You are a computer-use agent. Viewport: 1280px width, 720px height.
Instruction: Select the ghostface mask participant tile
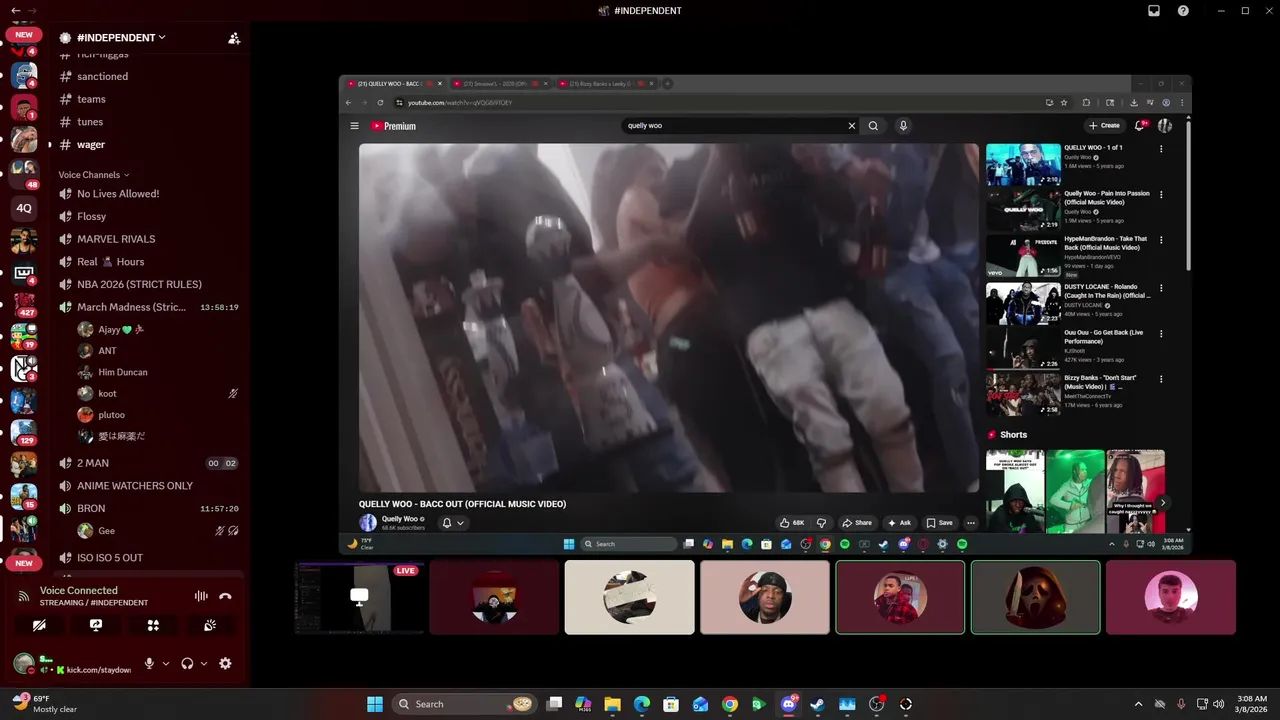pos(1035,597)
